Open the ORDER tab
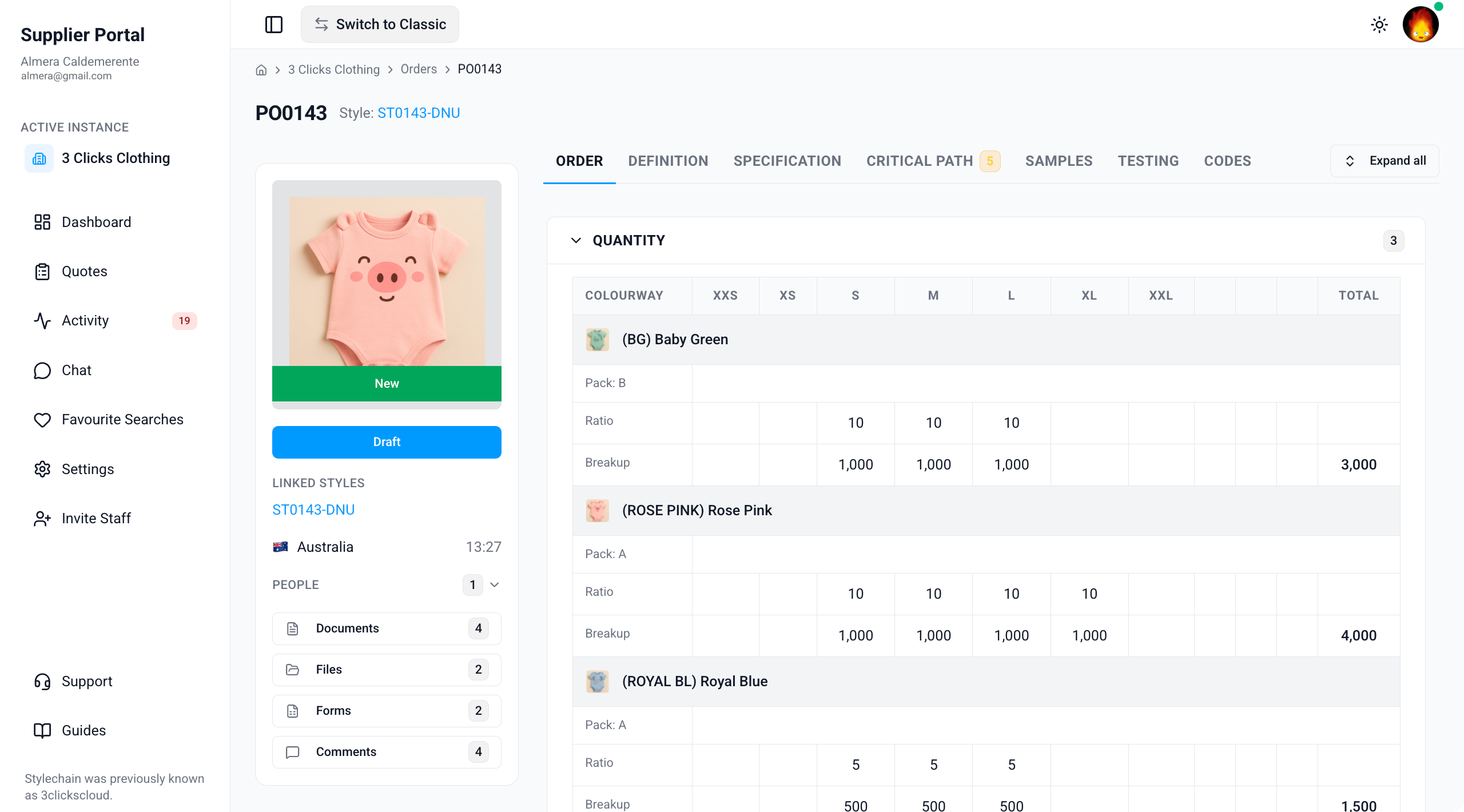 (x=579, y=161)
